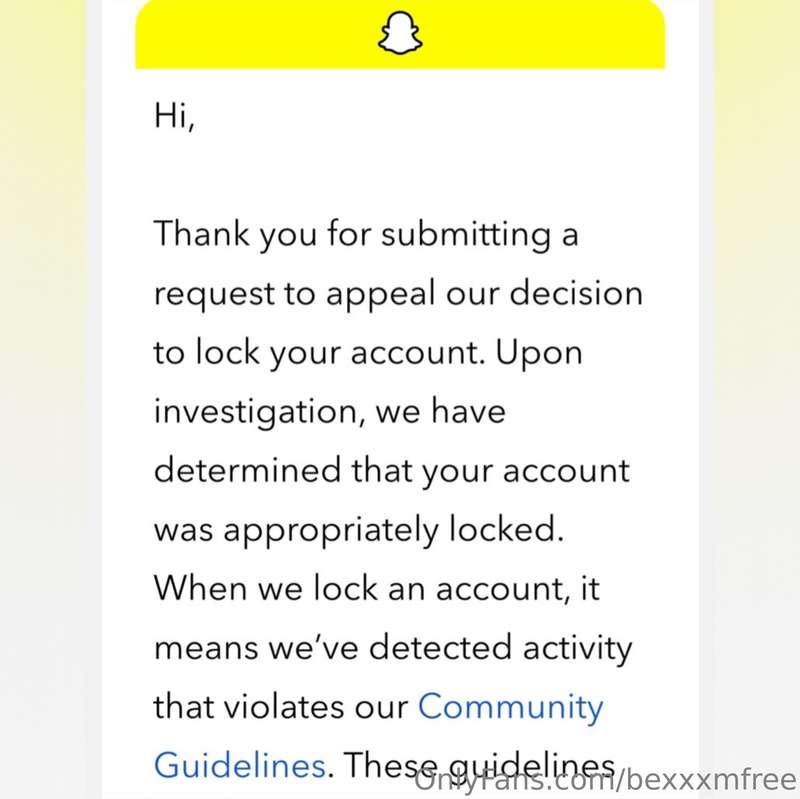This screenshot has width=800, height=799.
Task: Click the word 'Upon' in the message
Action: click(x=539, y=354)
